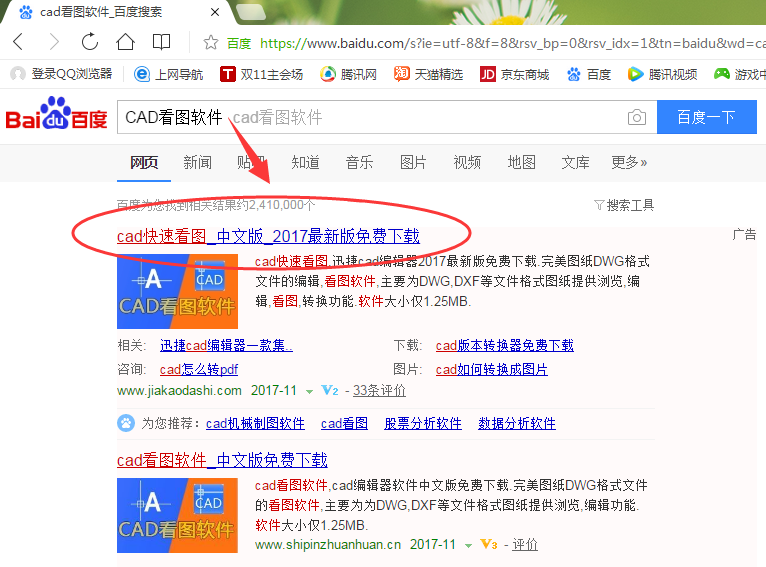Reload the page with refresh icon
The height and width of the screenshot is (567, 766).
point(90,42)
